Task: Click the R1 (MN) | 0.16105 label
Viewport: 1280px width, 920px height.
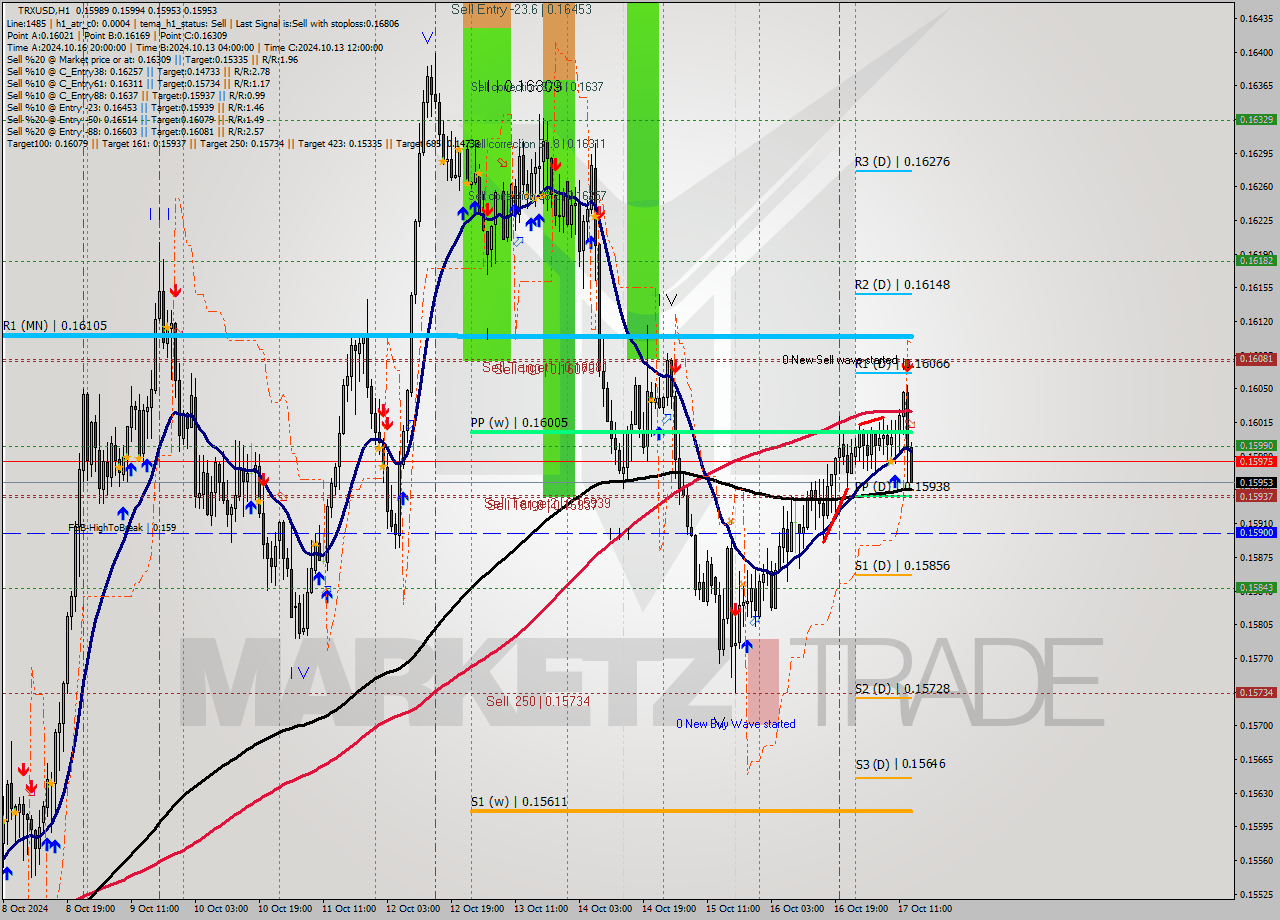Action: [x=54, y=326]
